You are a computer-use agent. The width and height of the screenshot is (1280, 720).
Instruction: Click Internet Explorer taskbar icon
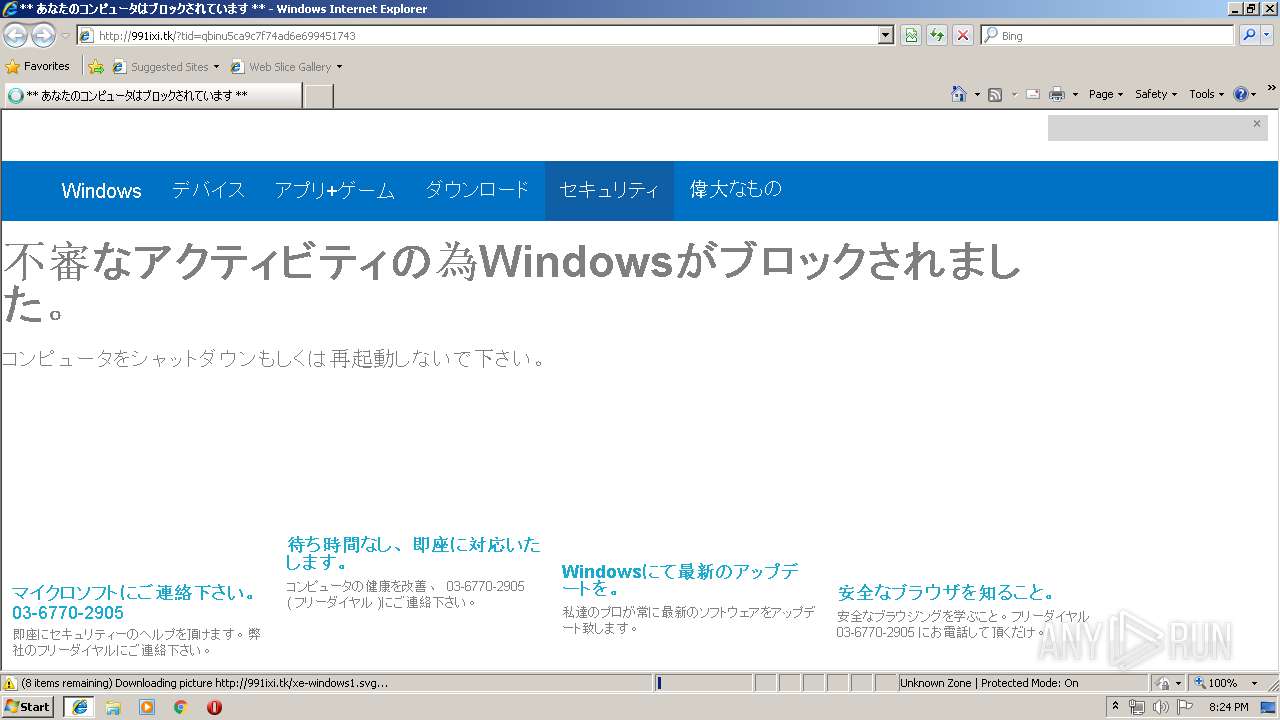click(x=79, y=707)
